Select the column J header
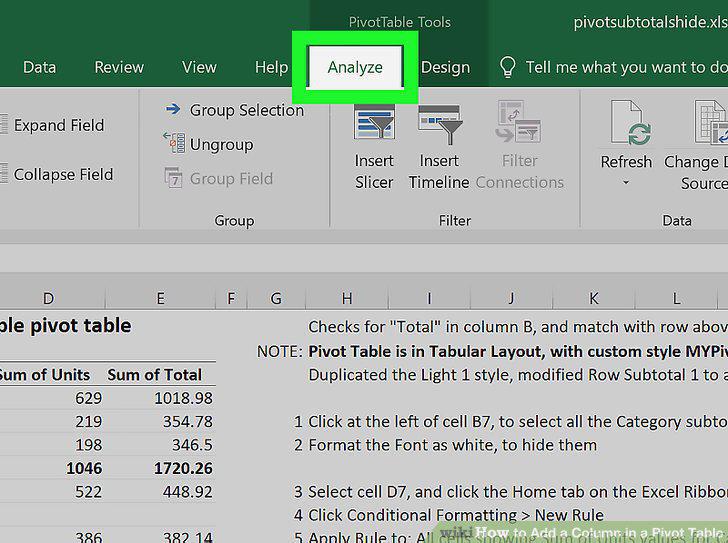 511,298
